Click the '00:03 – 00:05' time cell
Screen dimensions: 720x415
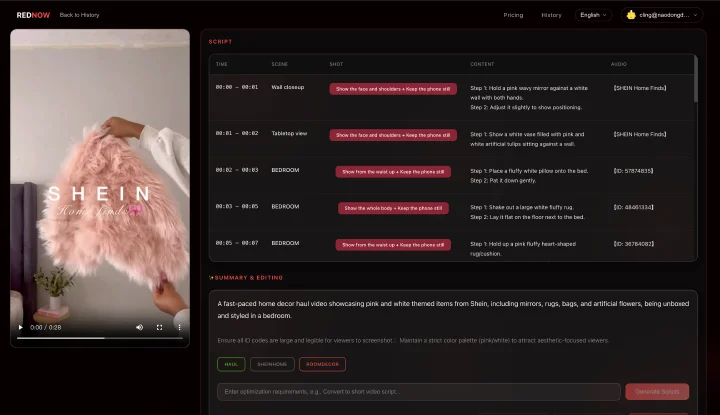click(237, 207)
